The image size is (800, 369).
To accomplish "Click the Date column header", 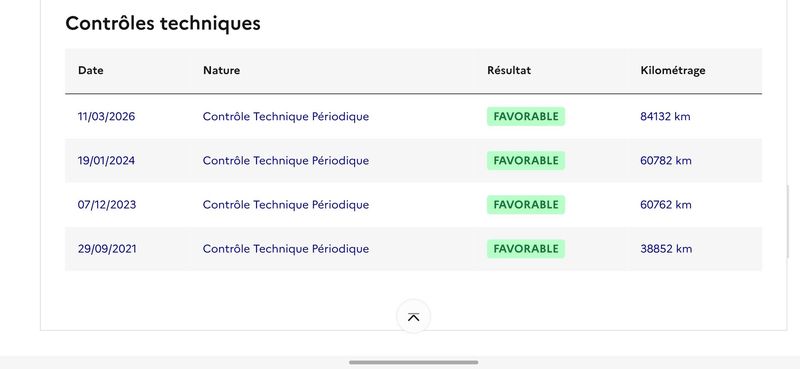I will [91, 70].
